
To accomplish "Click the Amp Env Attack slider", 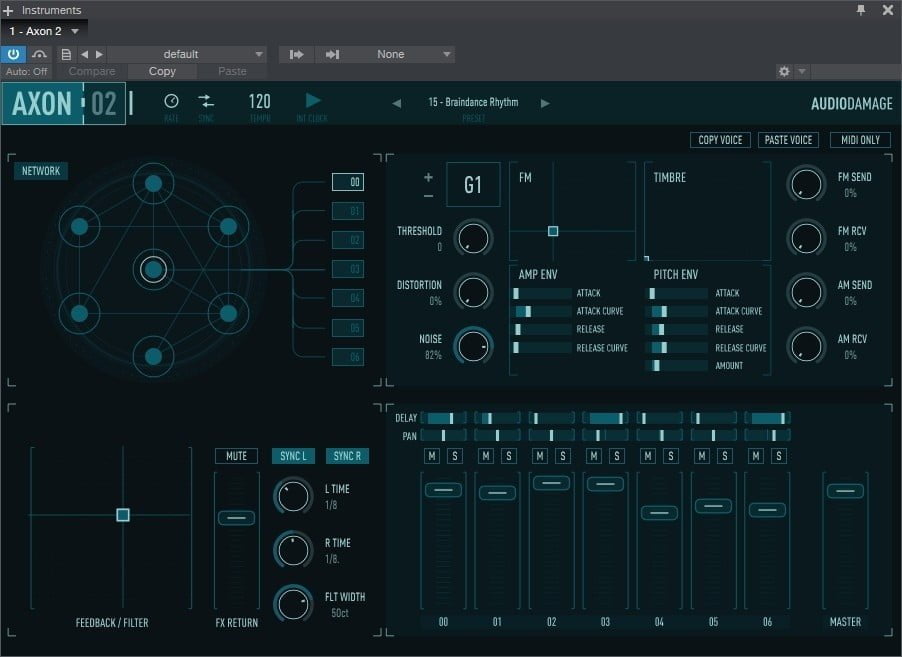I will click(x=541, y=293).
